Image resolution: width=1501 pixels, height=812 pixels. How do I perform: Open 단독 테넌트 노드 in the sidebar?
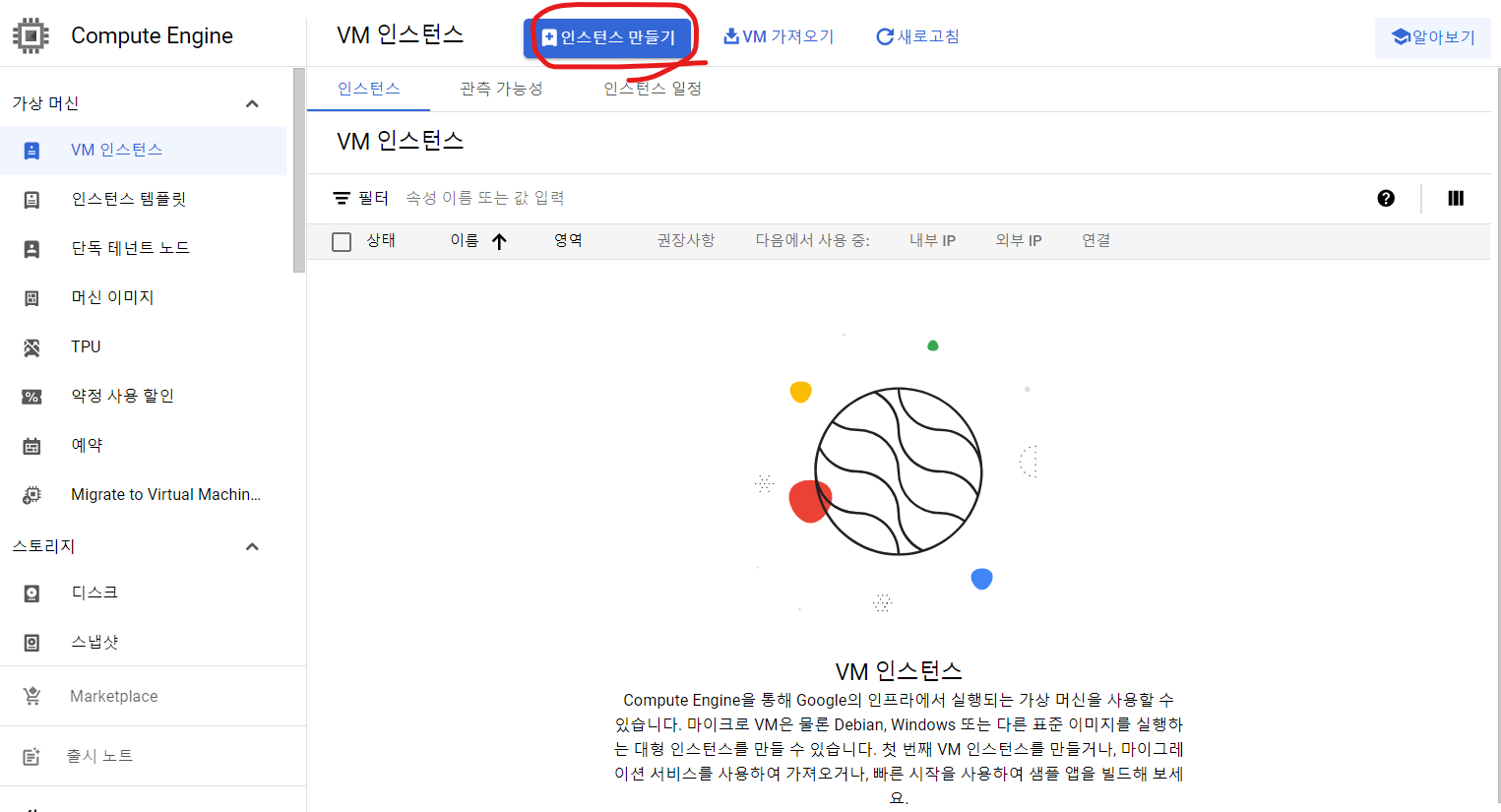point(143,249)
